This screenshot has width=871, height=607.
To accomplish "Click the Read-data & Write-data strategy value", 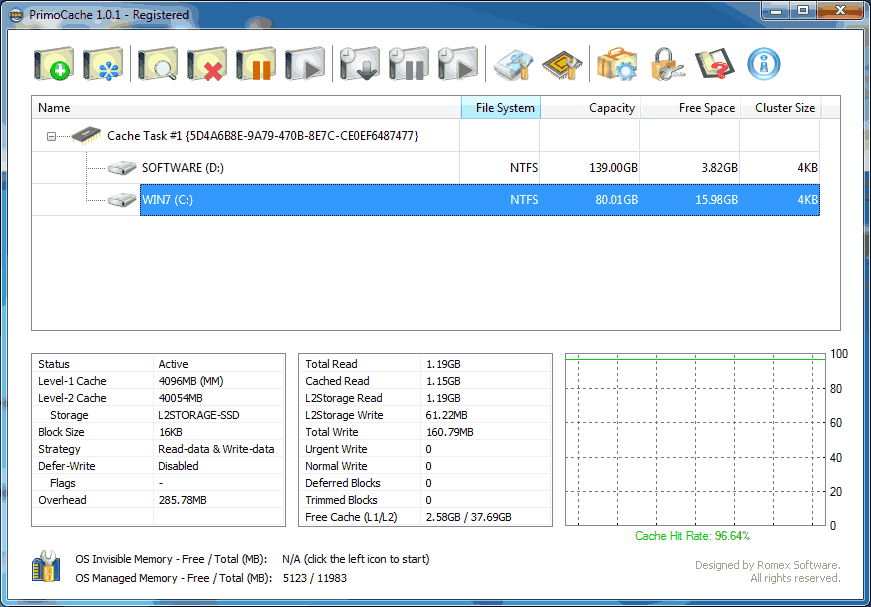I will coord(216,449).
